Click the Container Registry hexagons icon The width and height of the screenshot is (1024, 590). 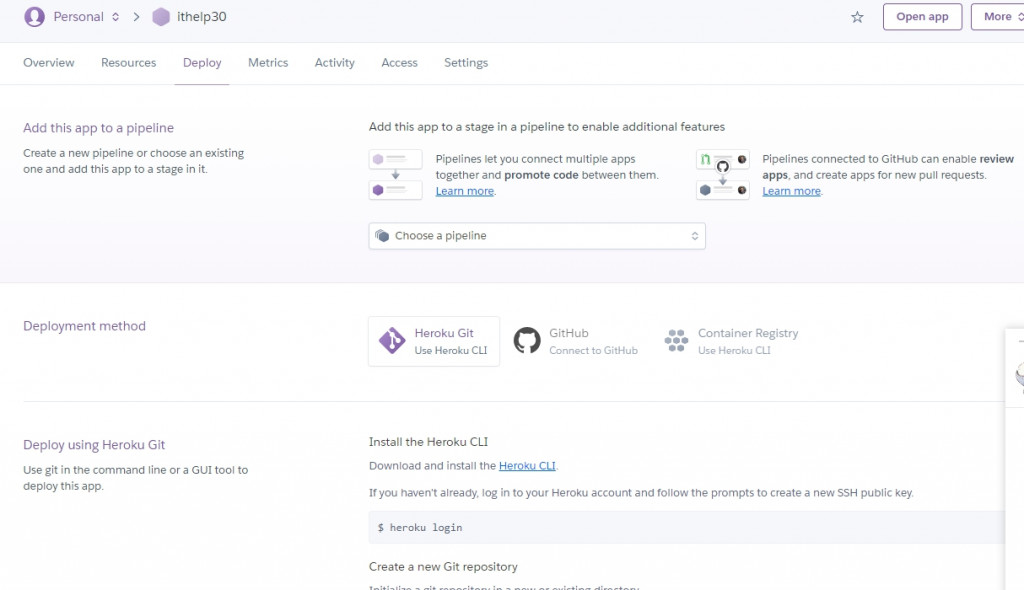(x=677, y=340)
